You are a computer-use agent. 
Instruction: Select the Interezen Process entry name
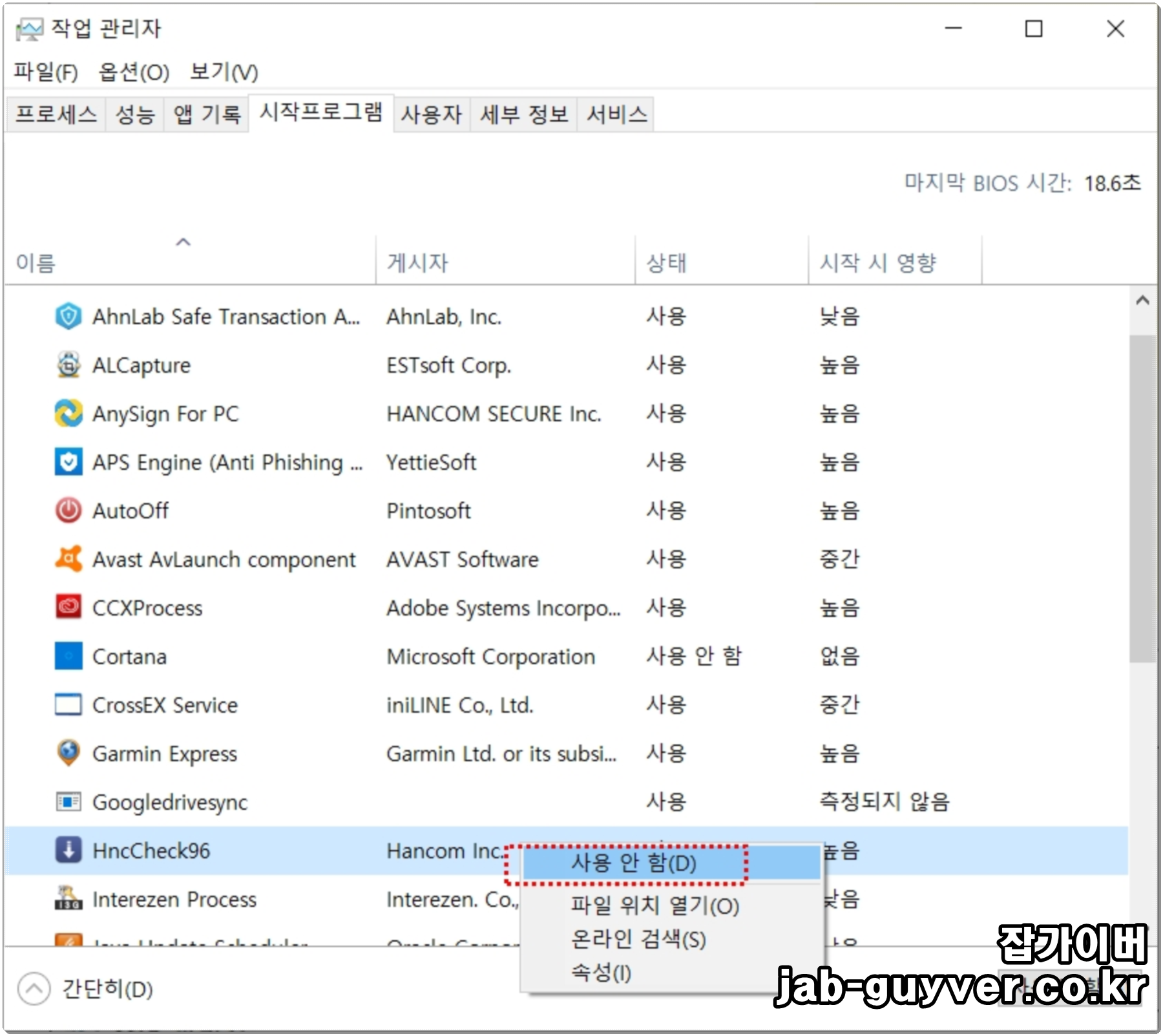tap(174, 899)
